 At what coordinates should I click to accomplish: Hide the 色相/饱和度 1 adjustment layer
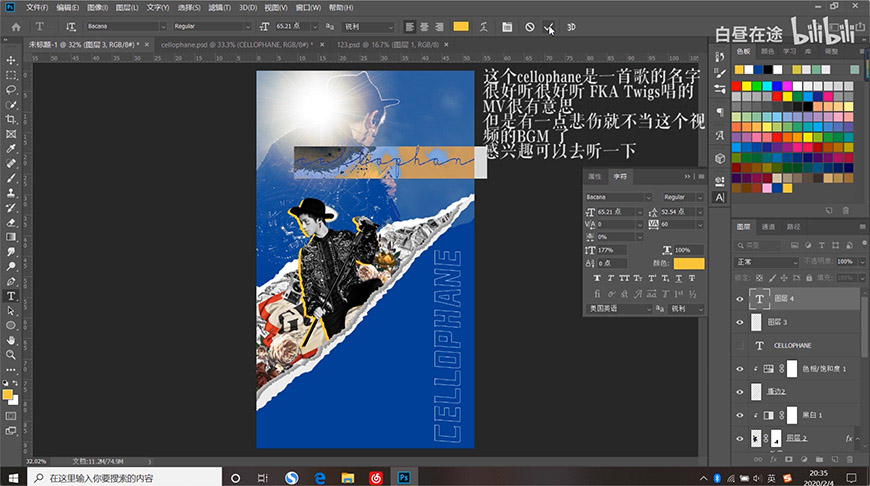pos(740,369)
